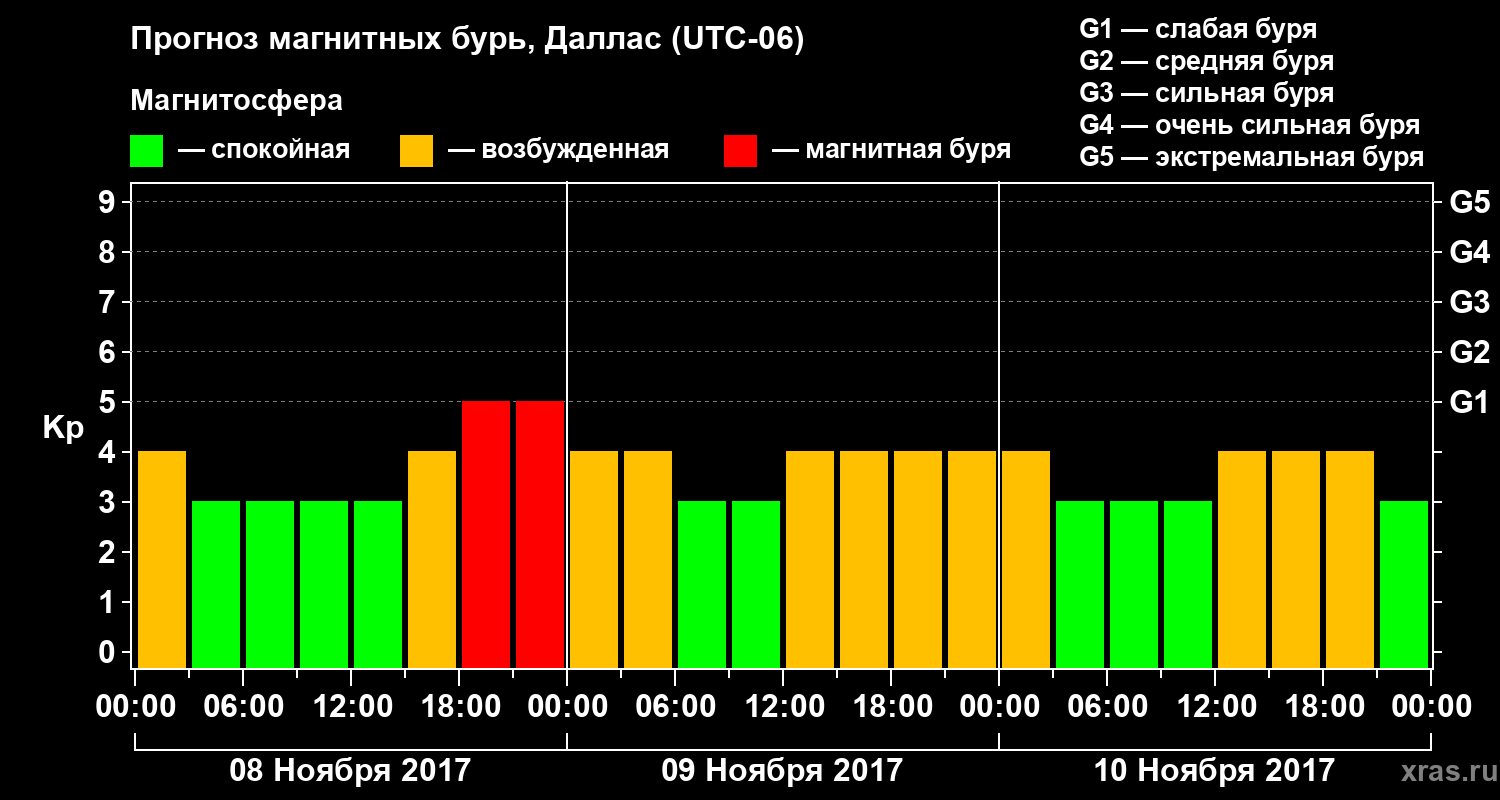Click the yellow bar starting 21:00 on 09 Ноября

(x=972, y=559)
